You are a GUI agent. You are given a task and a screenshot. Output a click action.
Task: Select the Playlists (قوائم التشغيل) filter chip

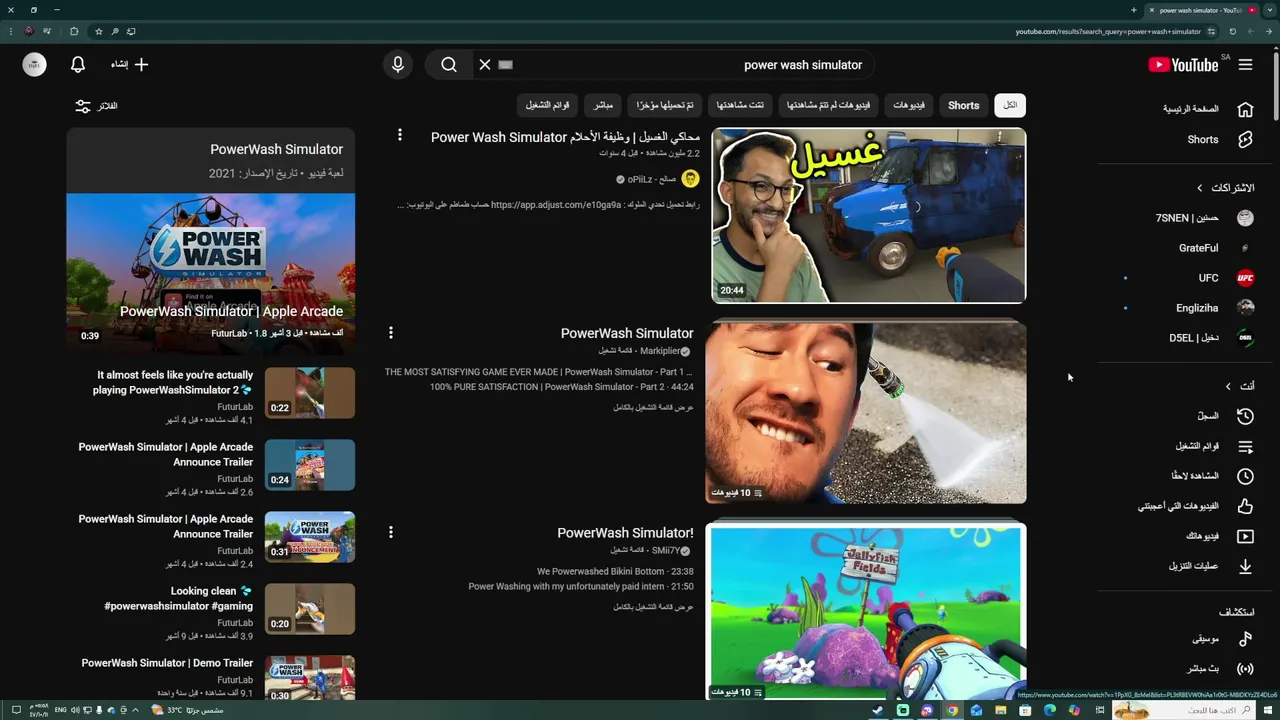coord(548,105)
